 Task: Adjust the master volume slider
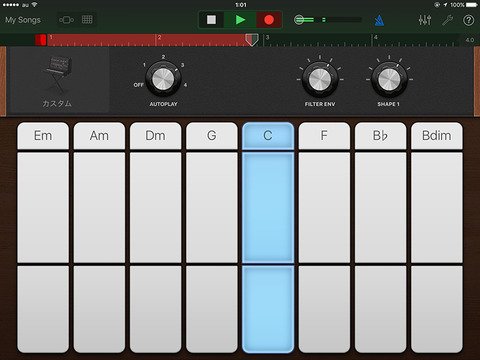327,20
